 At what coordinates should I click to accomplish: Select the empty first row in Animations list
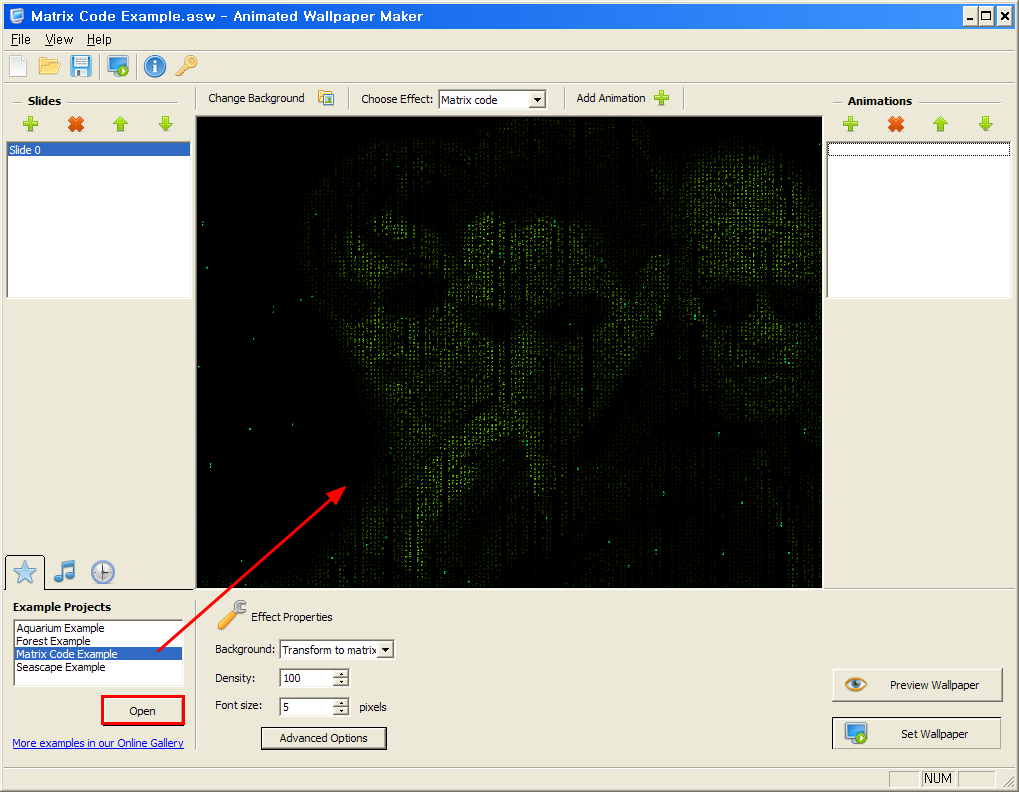coord(918,150)
